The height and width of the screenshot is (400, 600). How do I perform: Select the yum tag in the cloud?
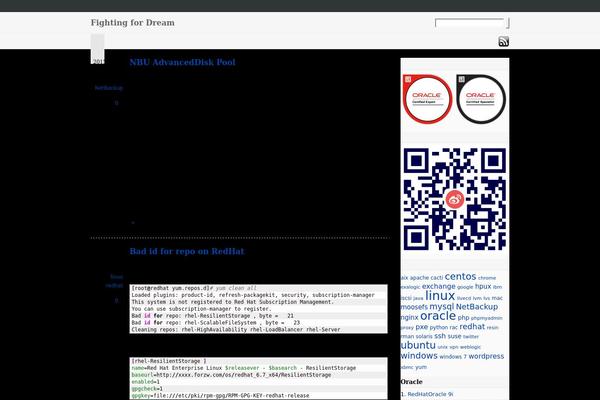coord(421,367)
